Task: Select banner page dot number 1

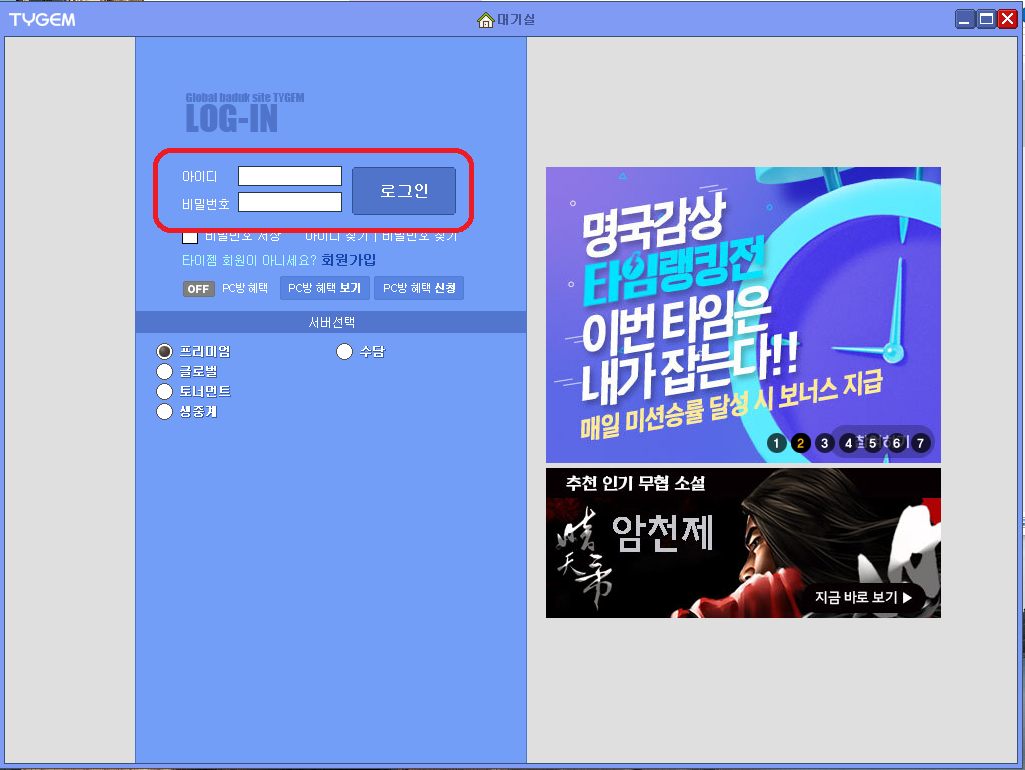Action: pyautogui.click(x=777, y=443)
